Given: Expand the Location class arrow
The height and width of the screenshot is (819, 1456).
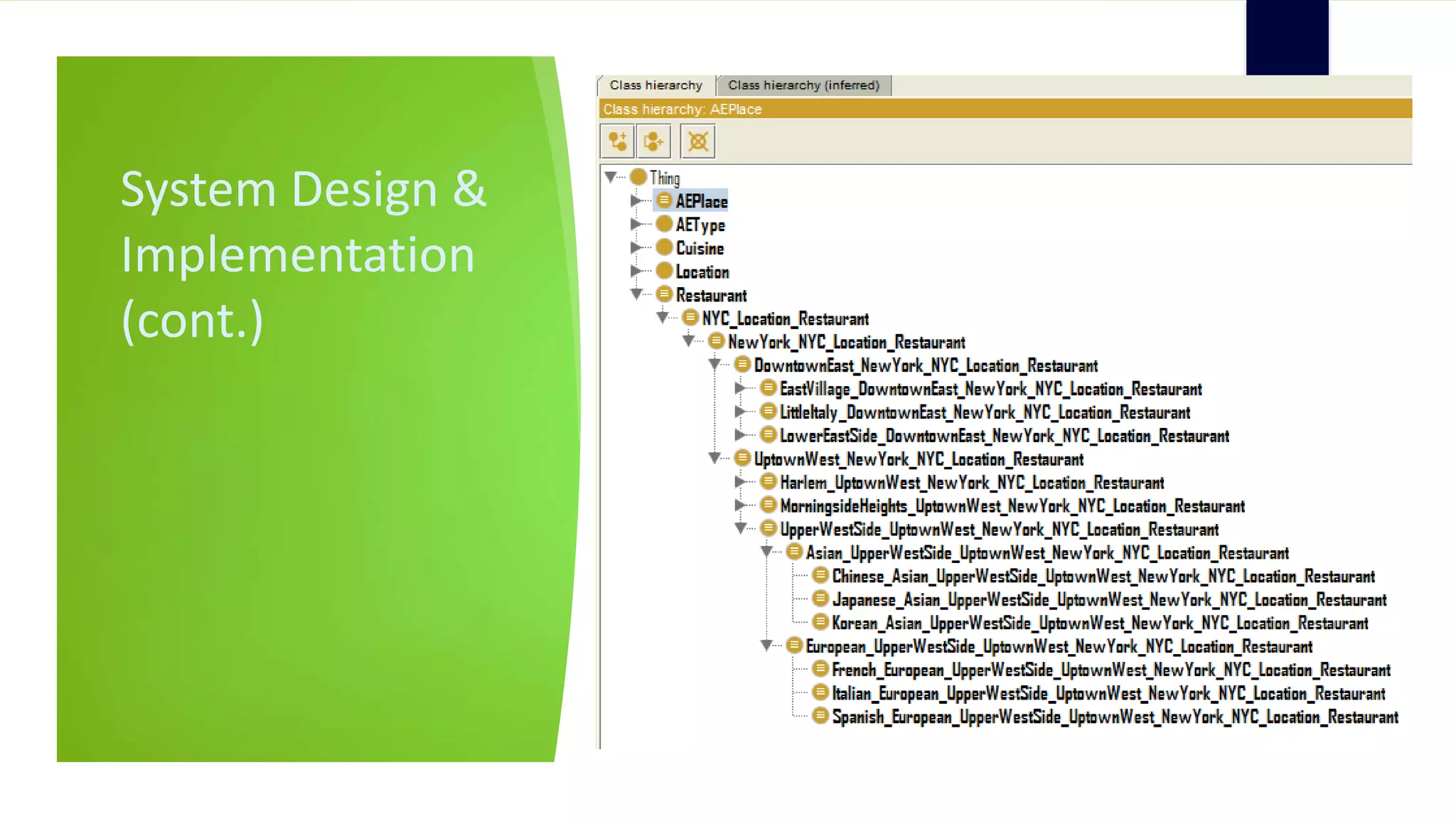Looking at the screenshot, I should pos(636,271).
